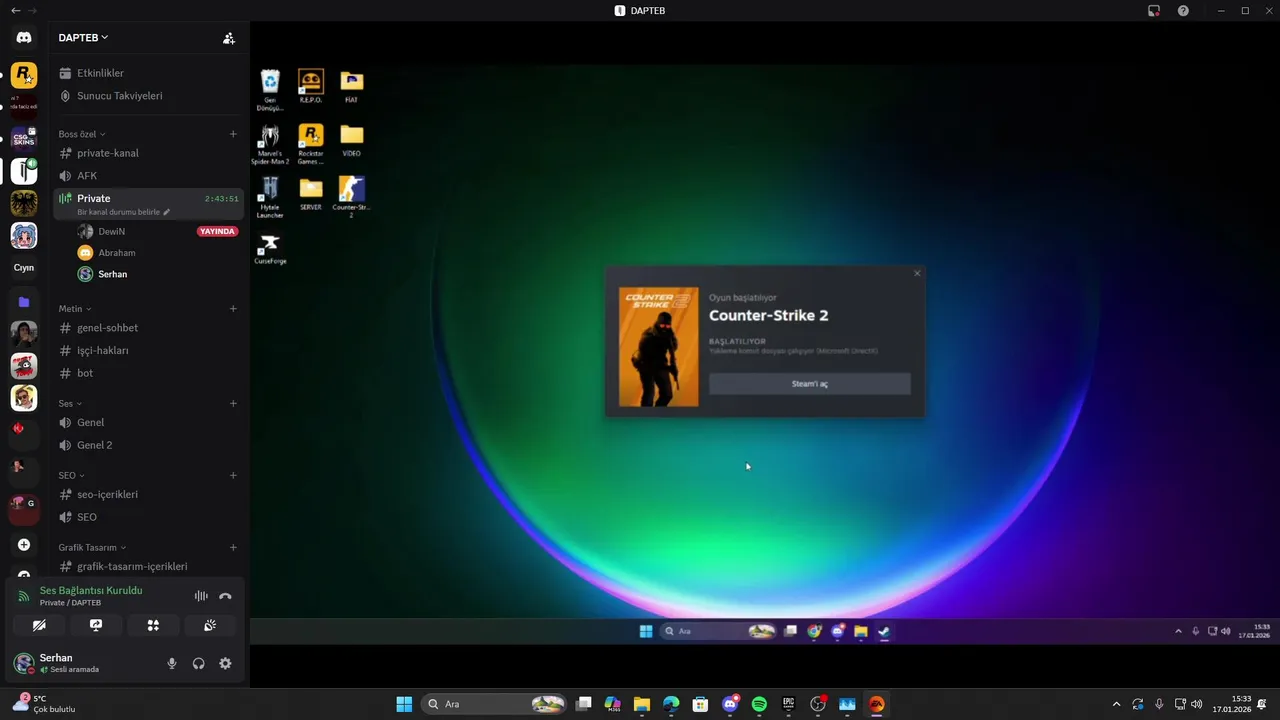Open the weather widget showing 5°C
This screenshot has height=720, width=1280.
pyautogui.click(x=44, y=704)
